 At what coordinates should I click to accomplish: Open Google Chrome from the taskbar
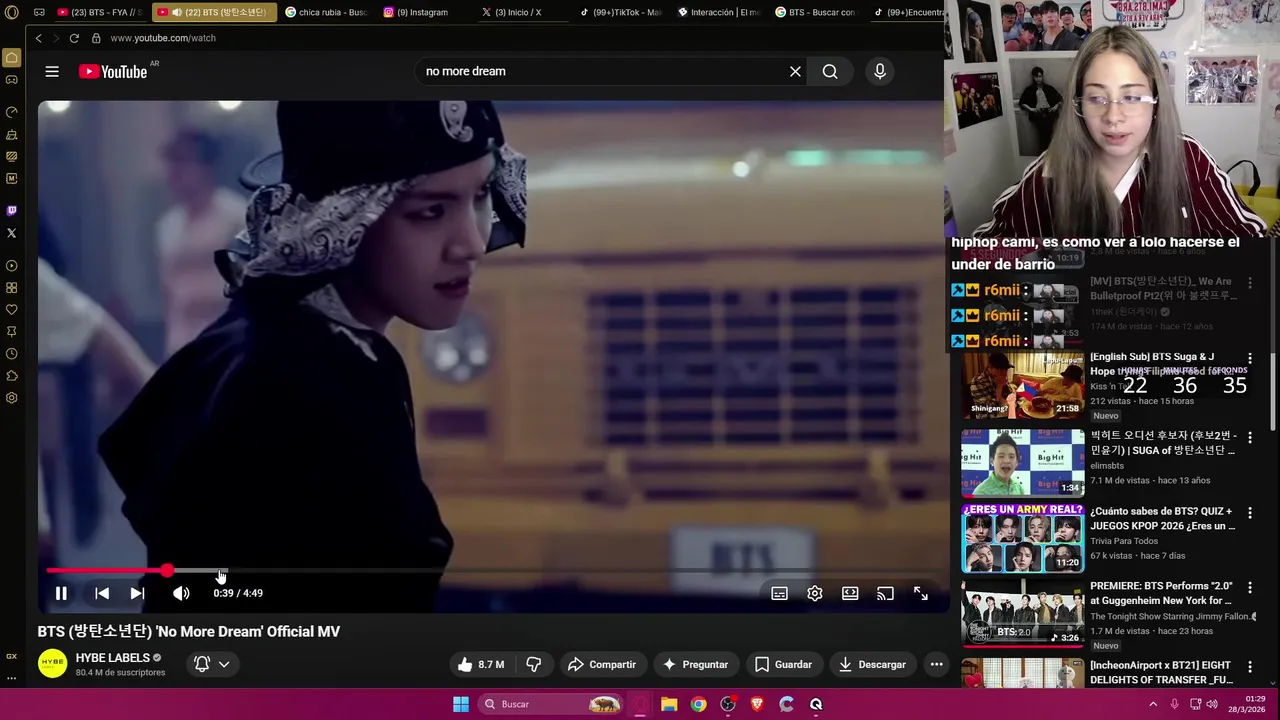[698, 704]
